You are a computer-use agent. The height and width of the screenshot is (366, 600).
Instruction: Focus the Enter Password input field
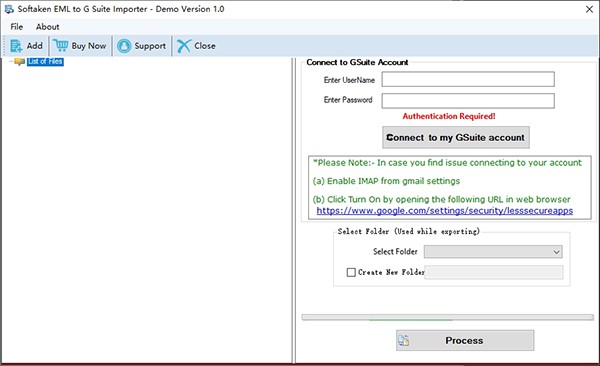[x=468, y=100]
